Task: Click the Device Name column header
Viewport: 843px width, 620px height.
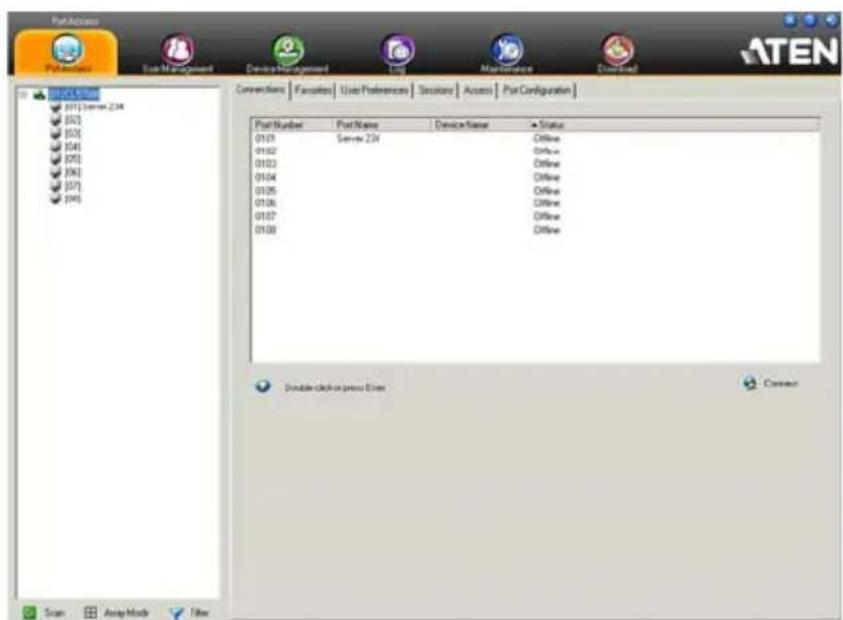Action: [x=461, y=125]
